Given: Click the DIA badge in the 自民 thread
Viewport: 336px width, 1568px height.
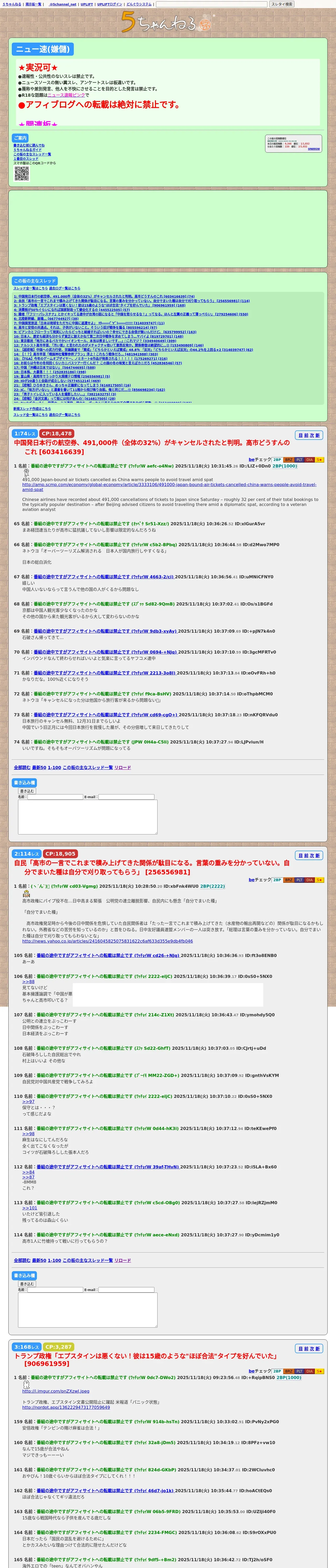Looking at the screenshot, I should click(x=310, y=880).
